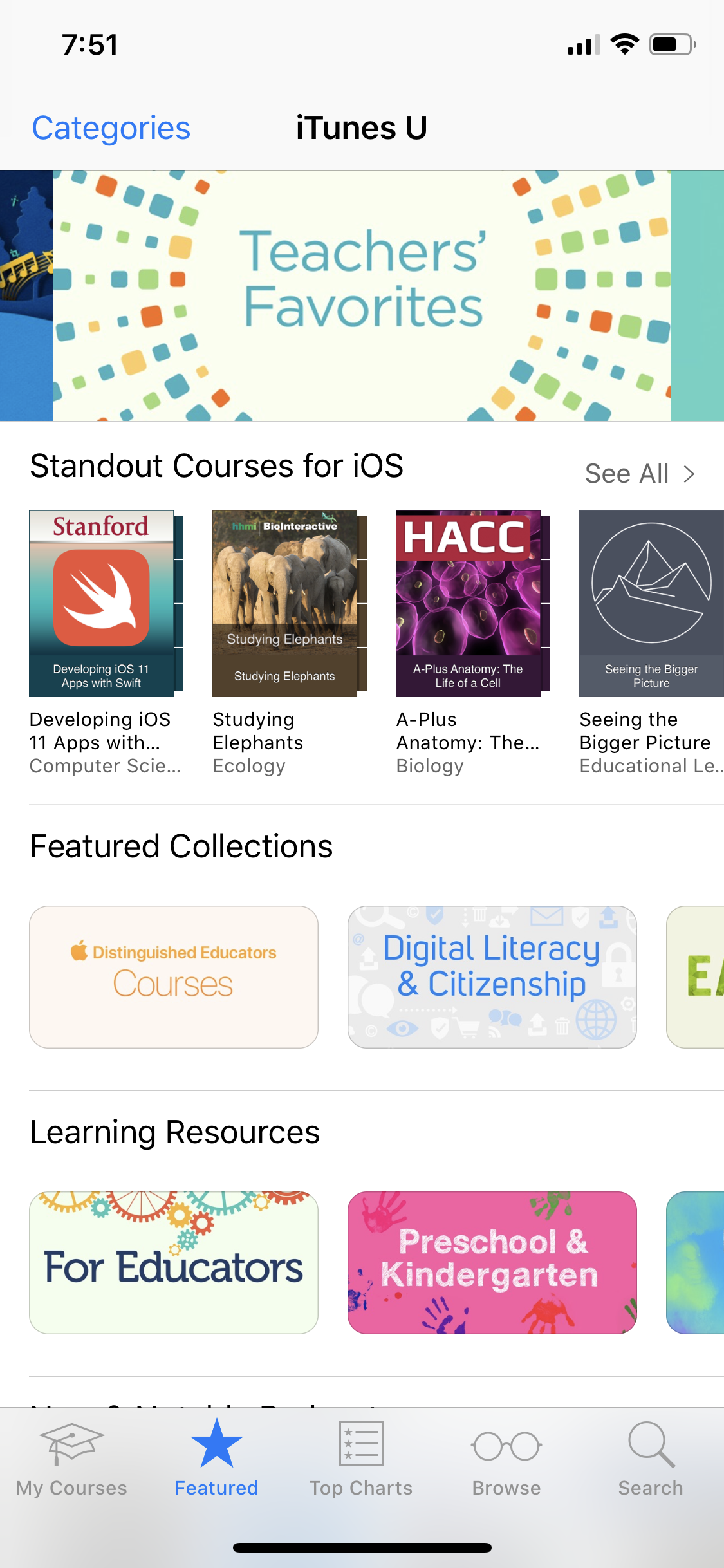Image resolution: width=724 pixels, height=1568 pixels.
Task: Open Digital Literacy & Citizenship collection
Action: tap(492, 976)
